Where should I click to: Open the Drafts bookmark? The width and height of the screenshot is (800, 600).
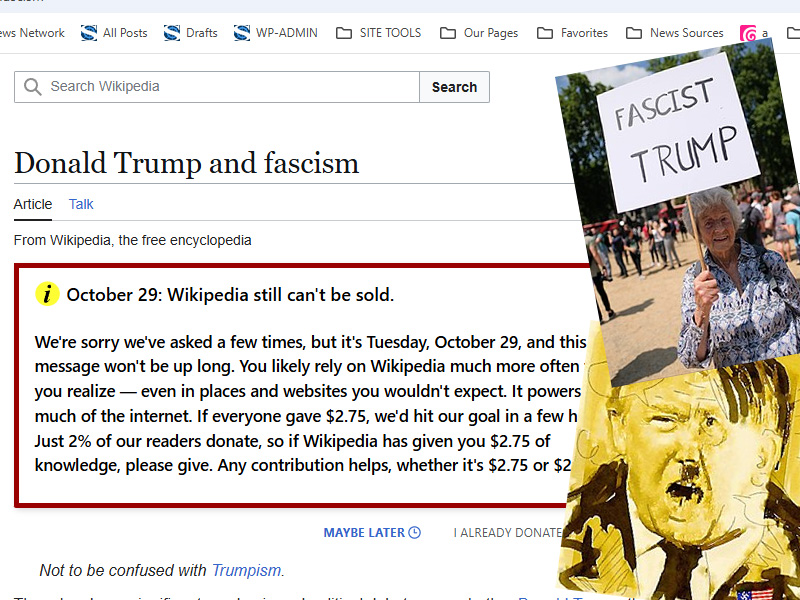[191, 33]
